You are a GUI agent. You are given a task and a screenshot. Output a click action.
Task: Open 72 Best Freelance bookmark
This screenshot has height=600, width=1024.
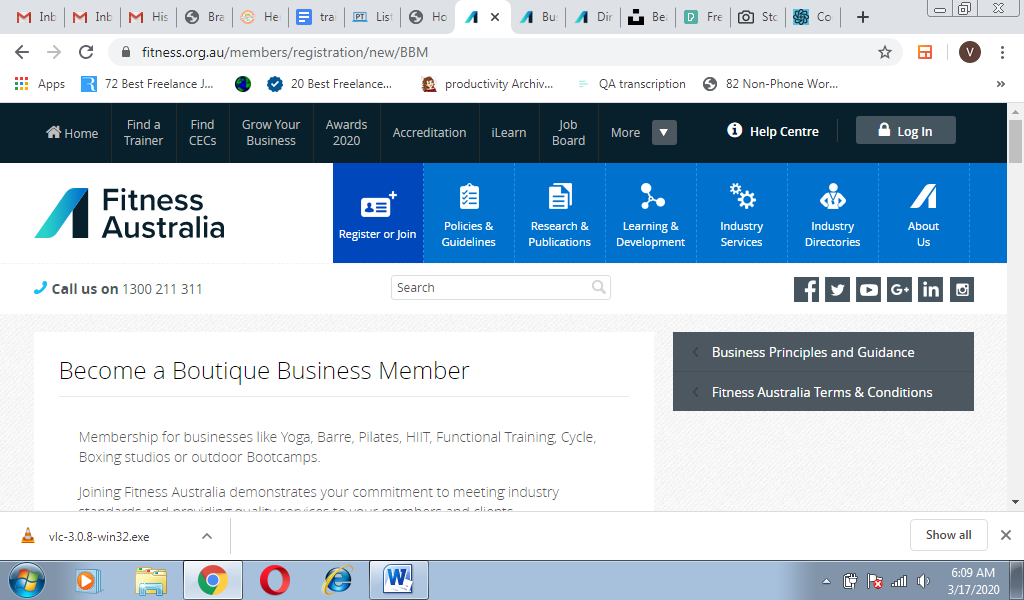(147, 84)
